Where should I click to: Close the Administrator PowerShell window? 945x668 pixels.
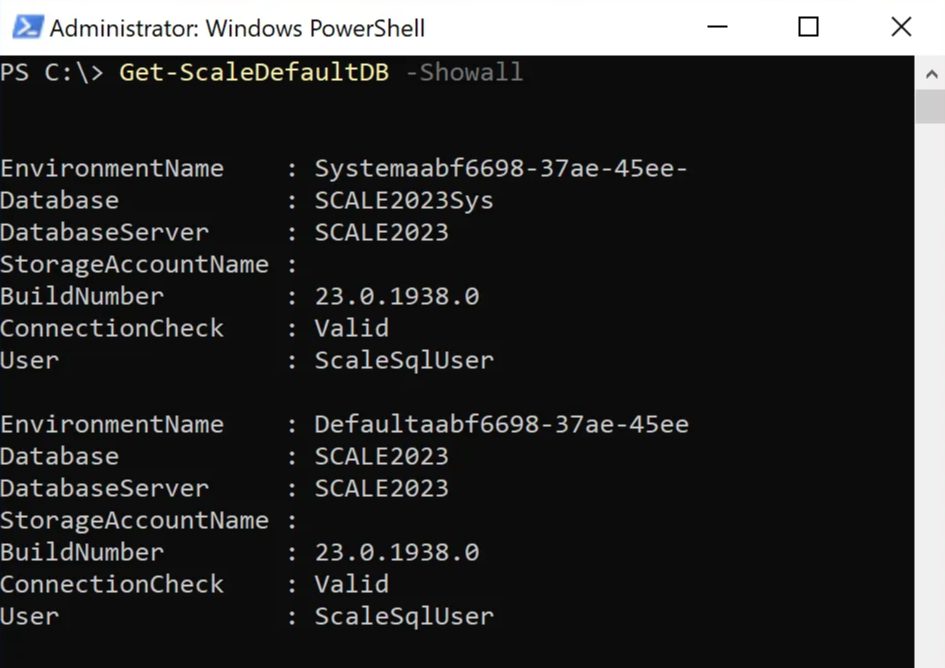pyautogui.click(x=900, y=28)
